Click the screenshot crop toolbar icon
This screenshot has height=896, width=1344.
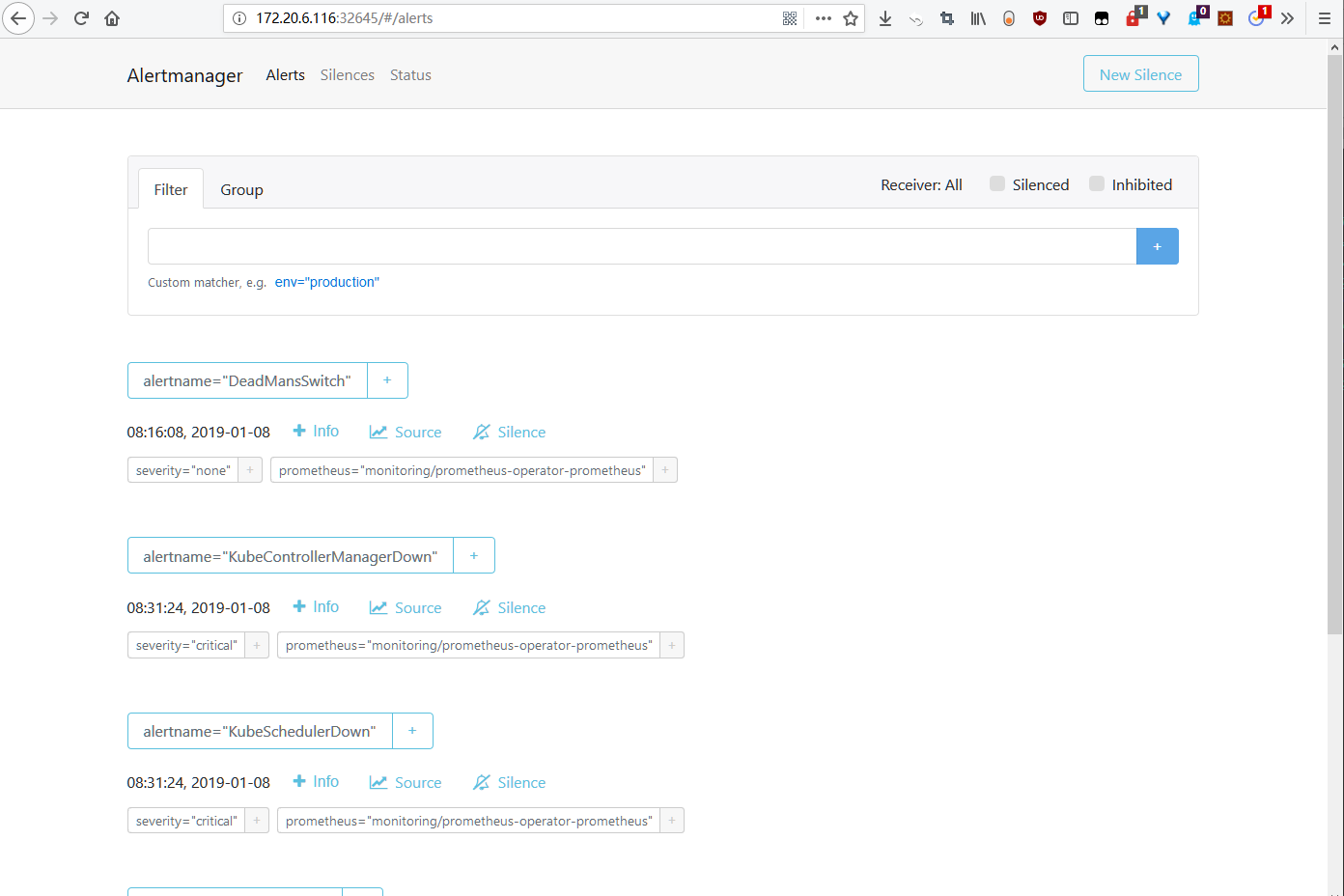click(946, 17)
